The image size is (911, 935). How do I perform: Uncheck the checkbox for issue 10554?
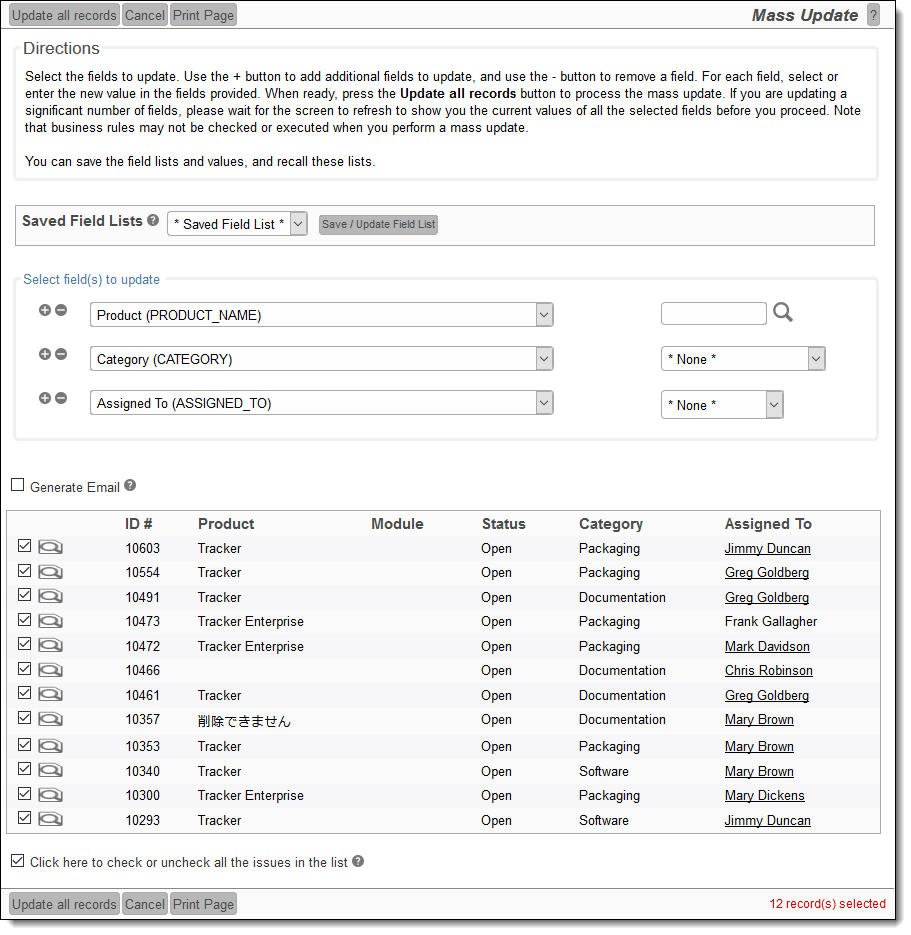[x=24, y=570]
